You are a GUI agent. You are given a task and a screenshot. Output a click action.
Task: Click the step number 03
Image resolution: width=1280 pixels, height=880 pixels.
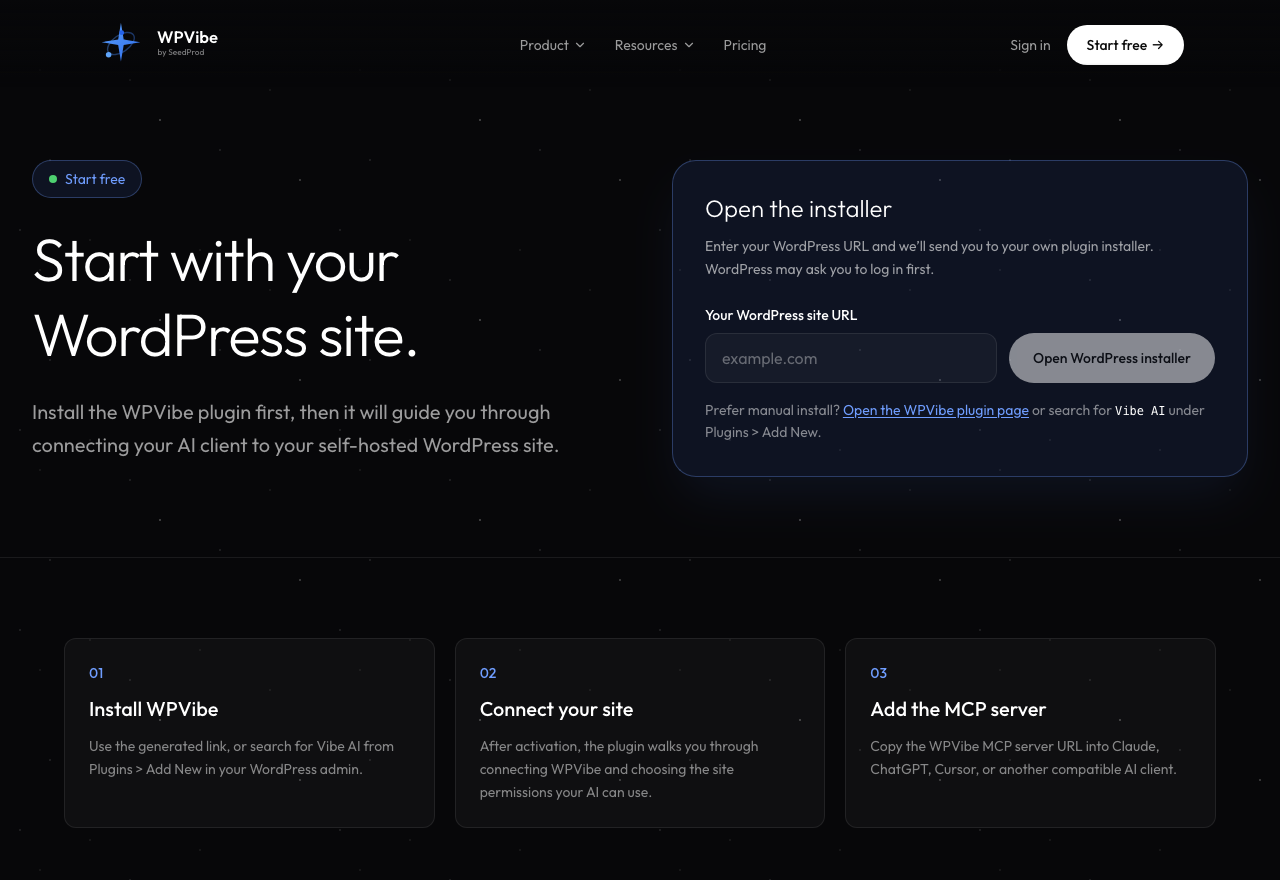(x=878, y=673)
